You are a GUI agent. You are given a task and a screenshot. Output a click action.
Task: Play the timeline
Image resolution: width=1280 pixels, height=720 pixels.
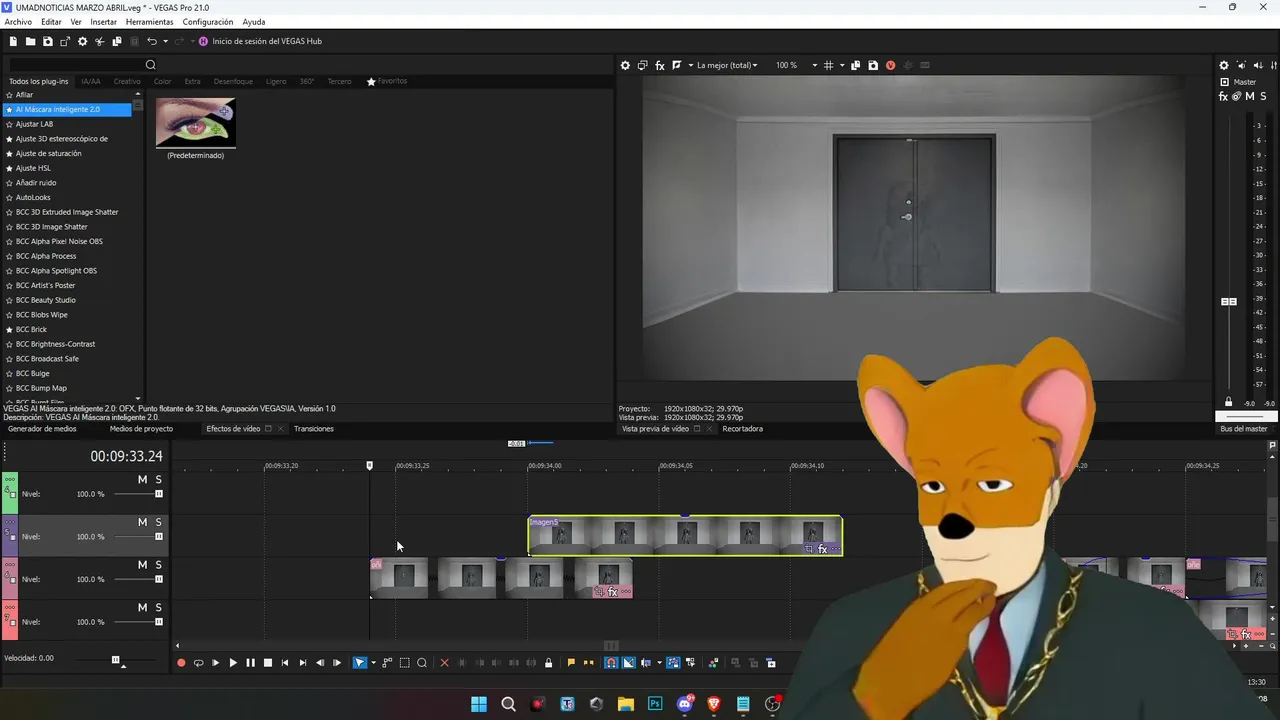click(233, 663)
